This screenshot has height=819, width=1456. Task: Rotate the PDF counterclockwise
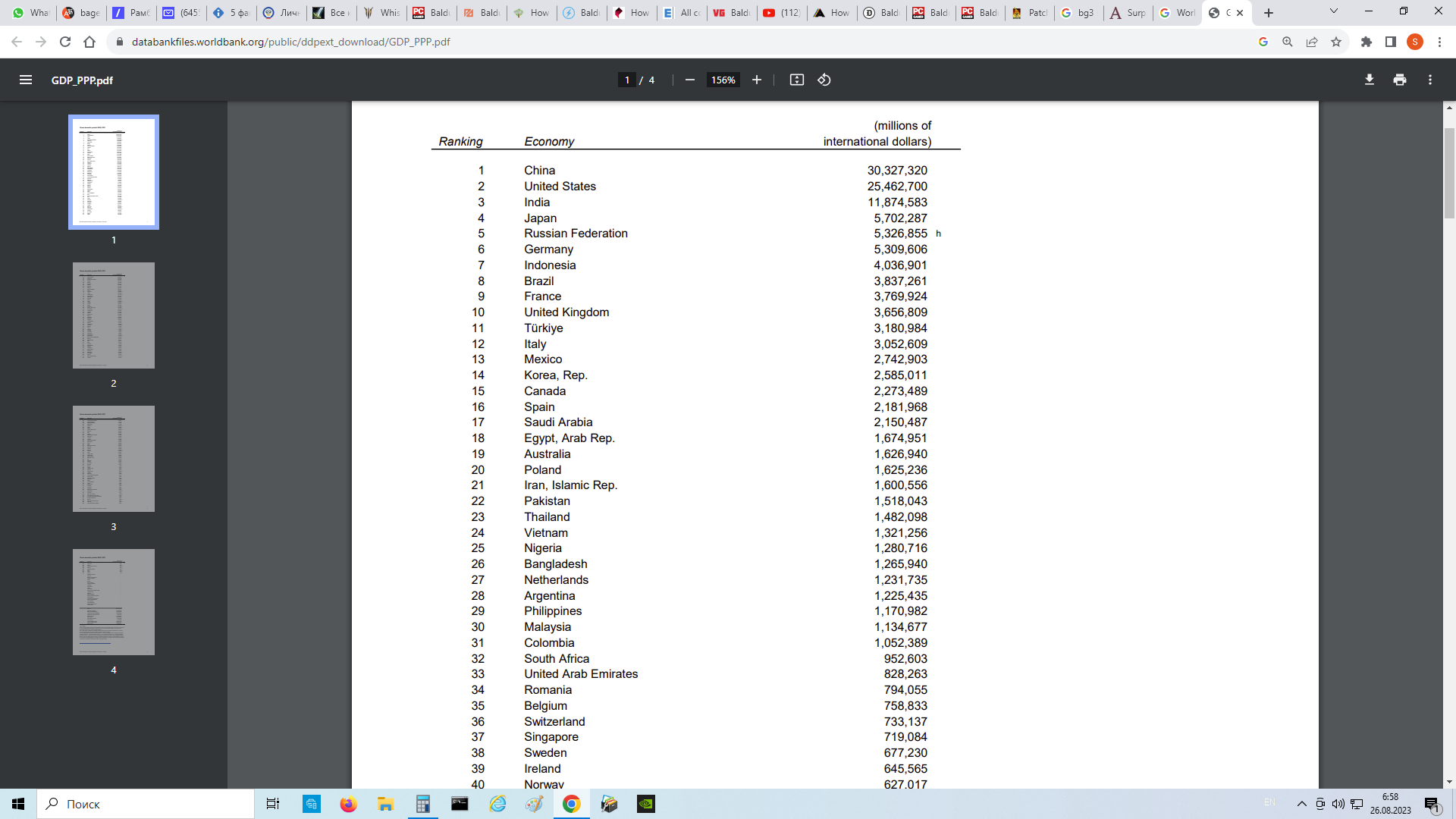(824, 80)
